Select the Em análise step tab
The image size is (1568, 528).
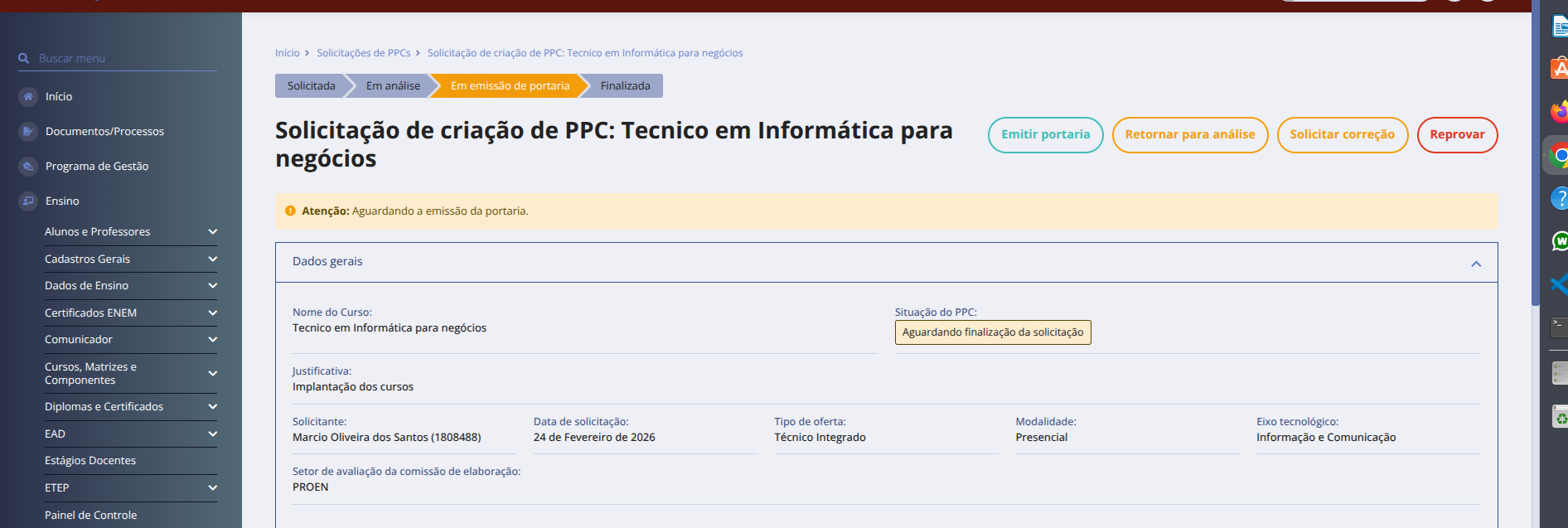point(393,86)
